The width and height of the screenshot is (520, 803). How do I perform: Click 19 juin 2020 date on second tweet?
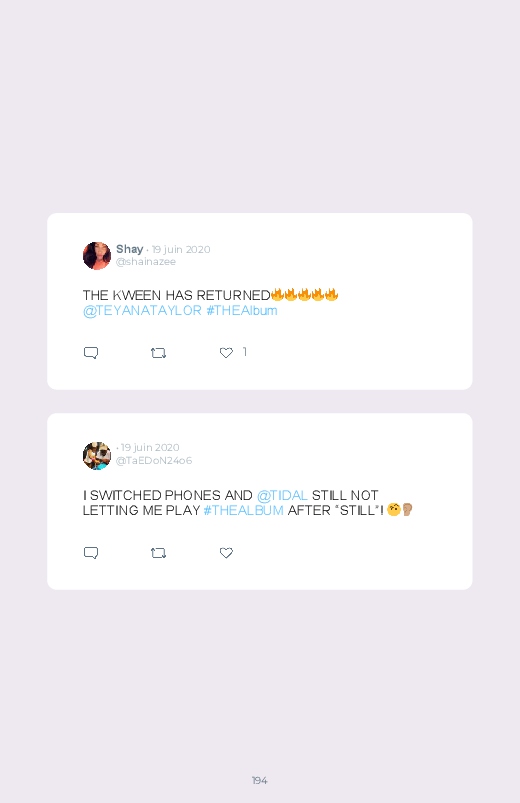(150, 448)
